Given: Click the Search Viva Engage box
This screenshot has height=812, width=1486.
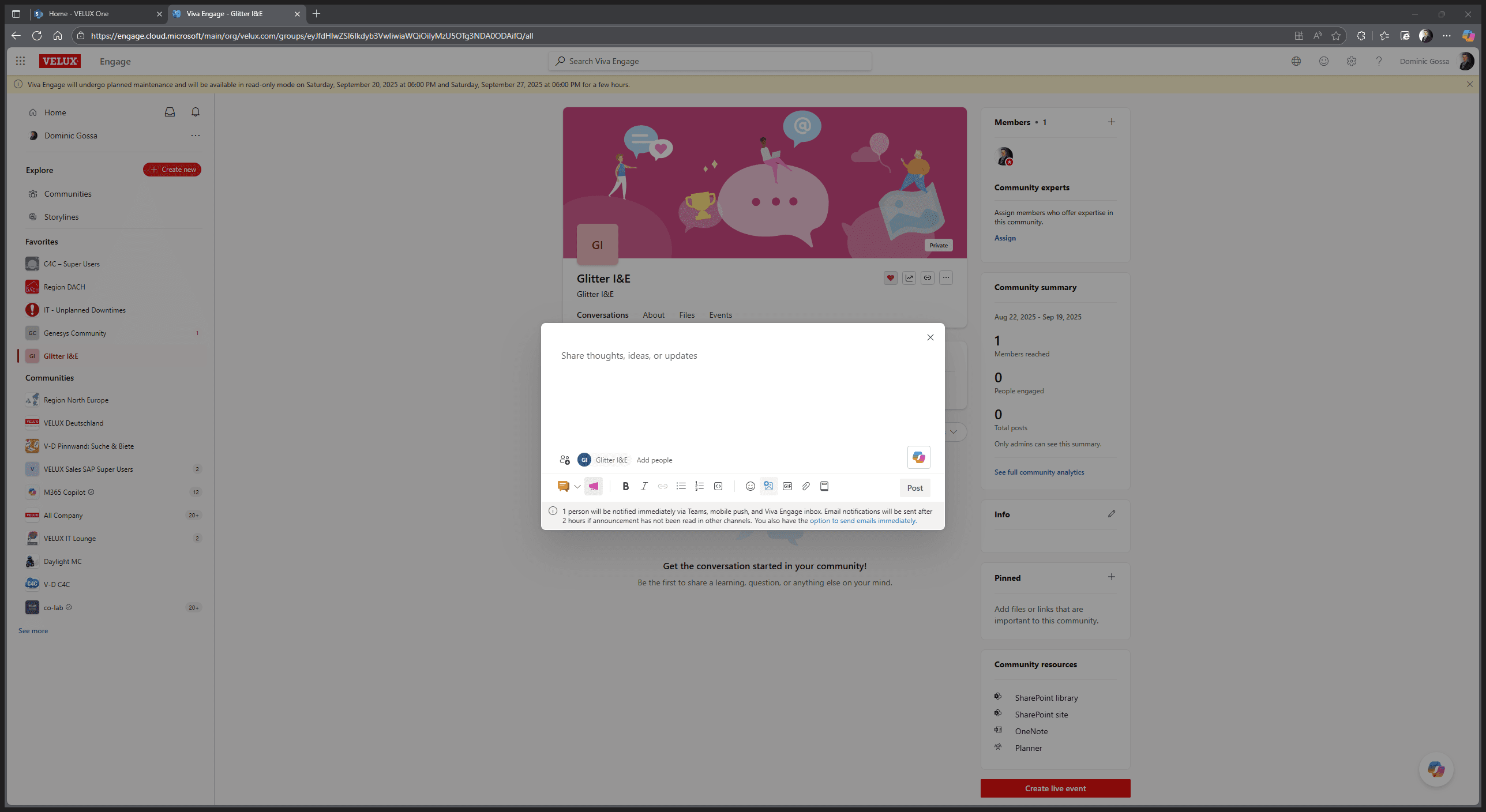Looking at the screenshot, I should (x=710, y=61).
